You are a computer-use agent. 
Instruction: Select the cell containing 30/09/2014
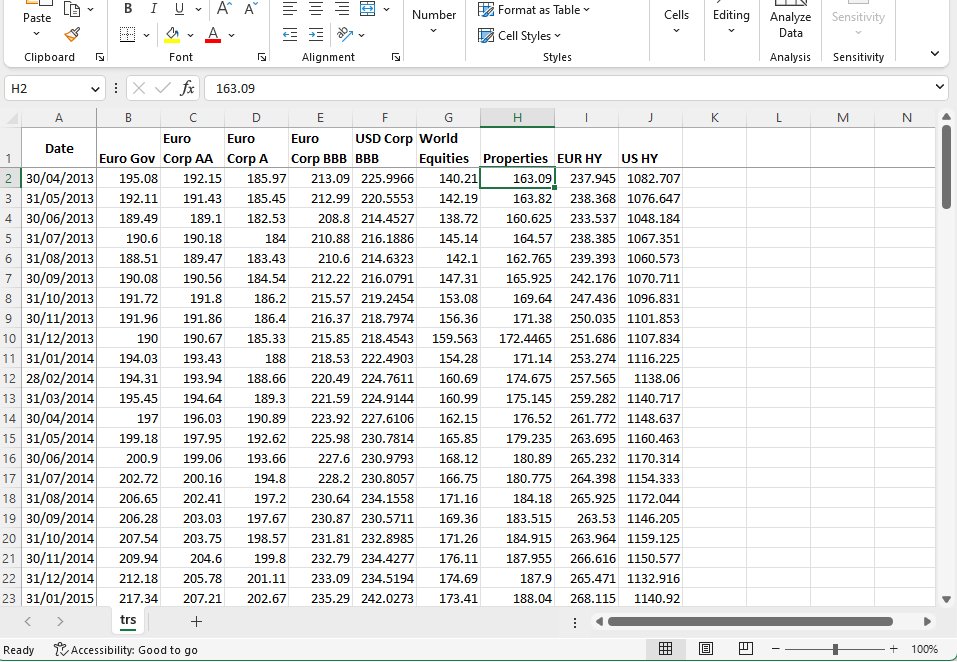pos(58,518)
